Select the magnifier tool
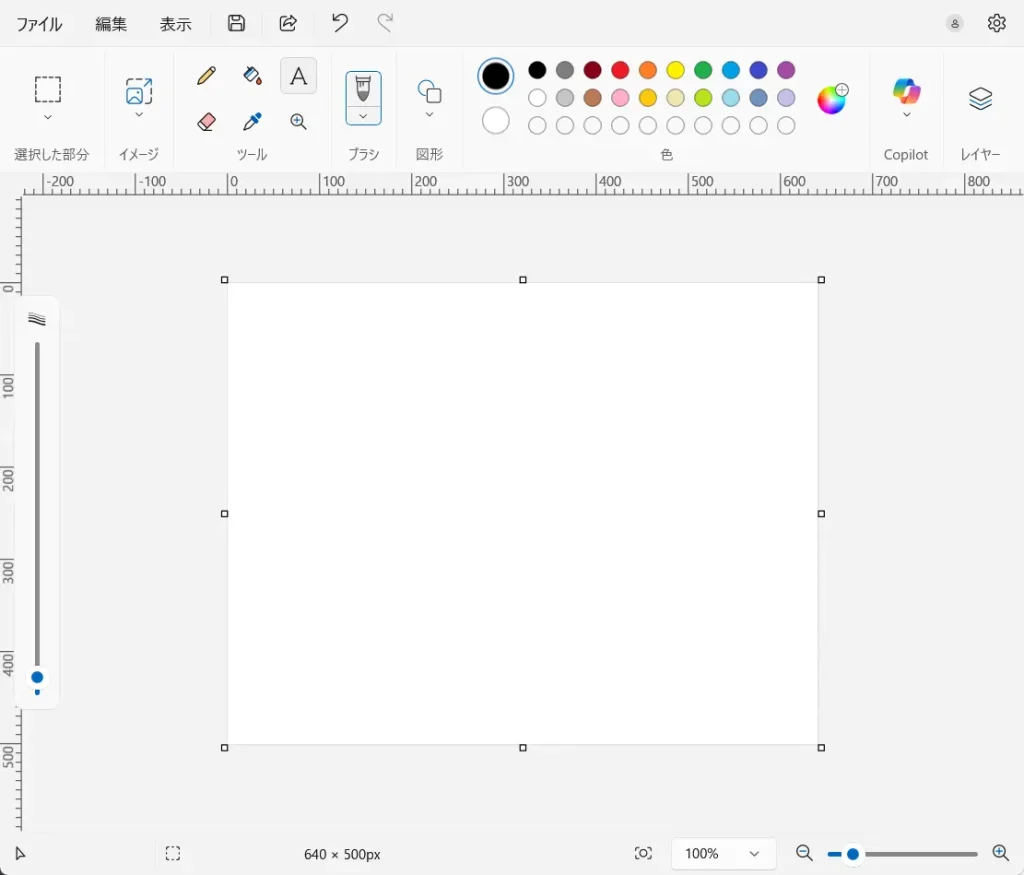1024x875 pixels. pyautogui.click(x=298, y=121)
